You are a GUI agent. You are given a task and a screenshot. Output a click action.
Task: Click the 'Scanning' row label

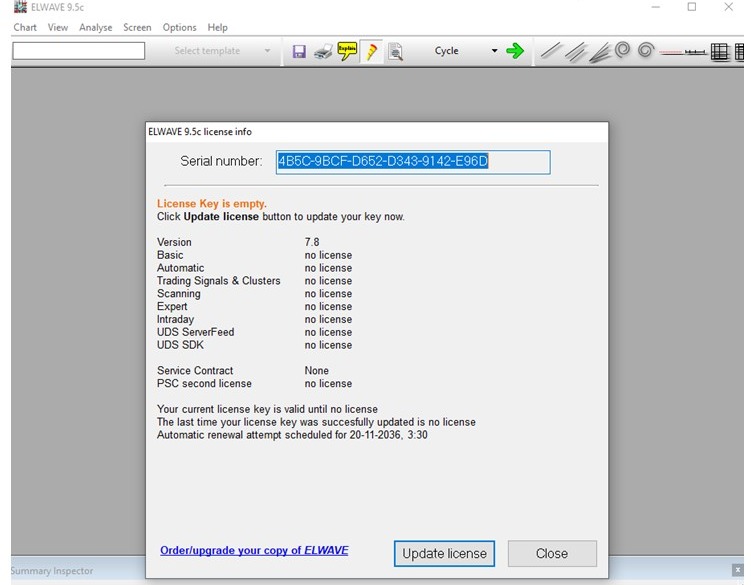(x=179, y=294)
